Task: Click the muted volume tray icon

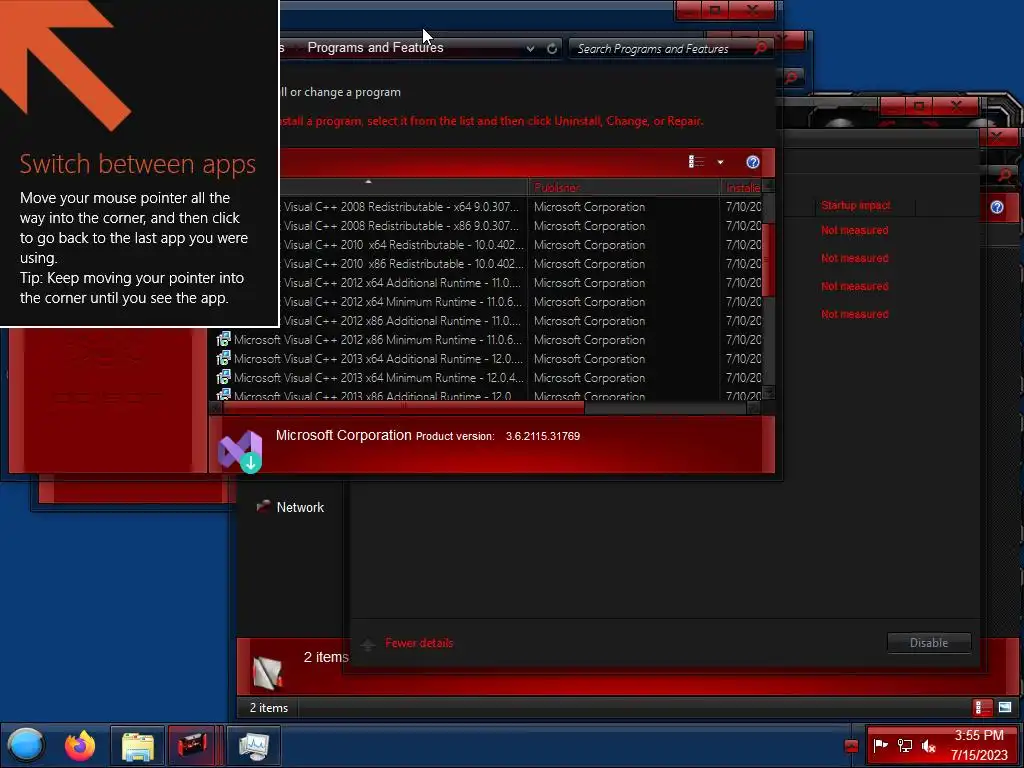Action: point(928,745)
